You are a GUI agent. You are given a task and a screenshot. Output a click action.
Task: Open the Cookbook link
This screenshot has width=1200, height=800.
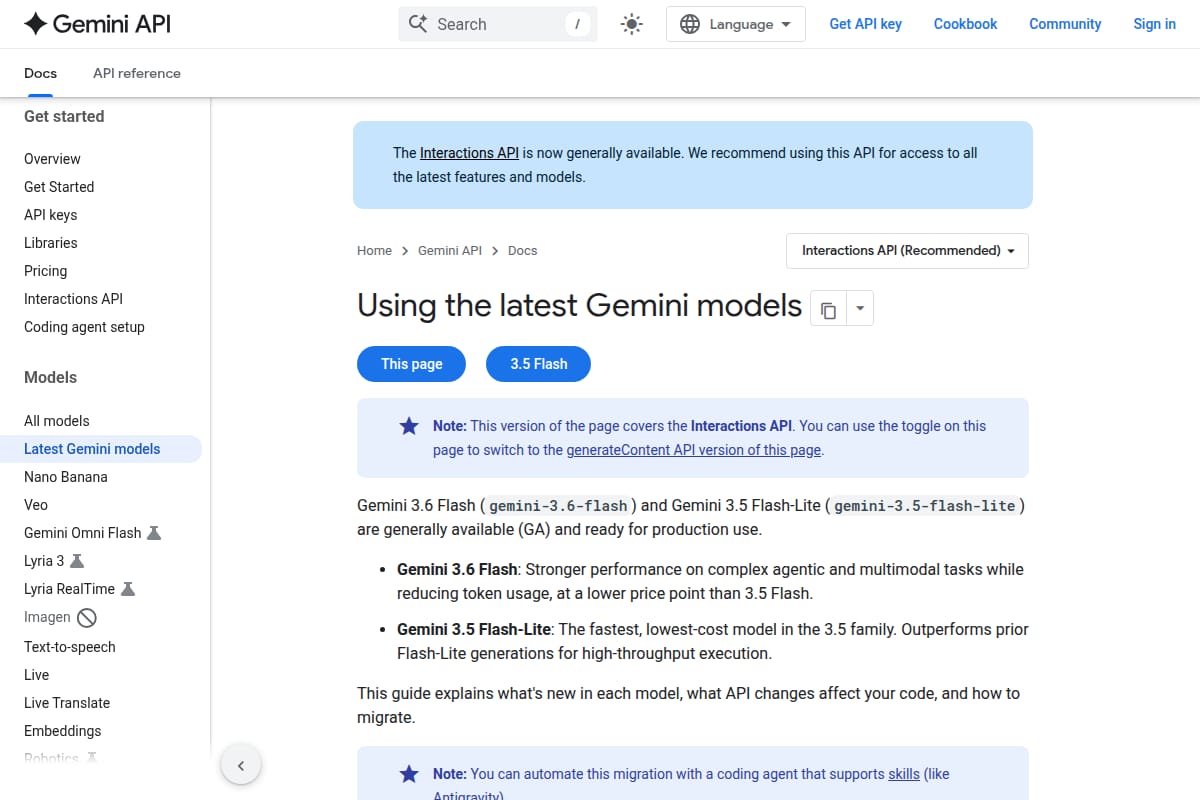point(966,24)
